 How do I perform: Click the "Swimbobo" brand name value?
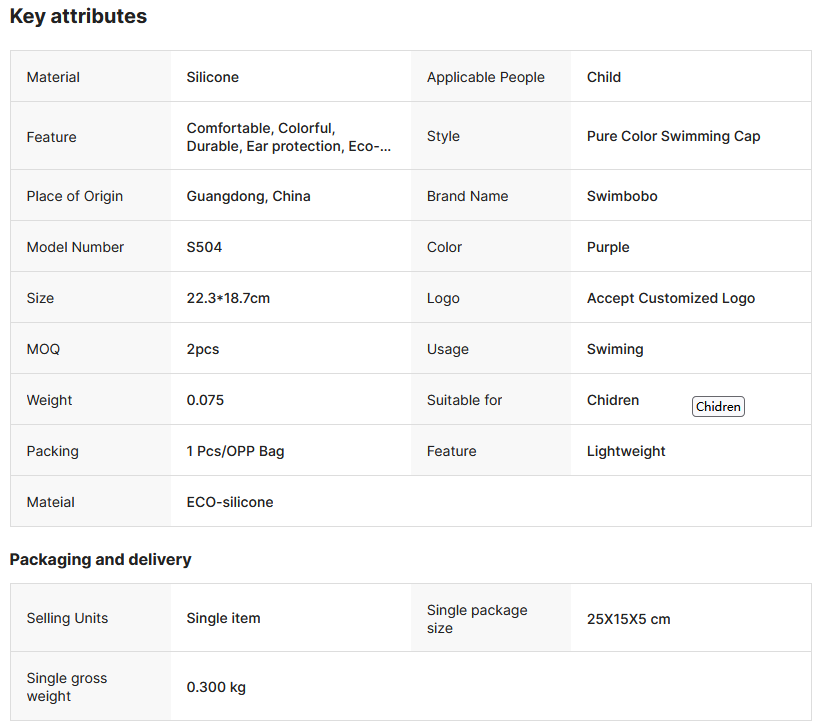point(622,196)
